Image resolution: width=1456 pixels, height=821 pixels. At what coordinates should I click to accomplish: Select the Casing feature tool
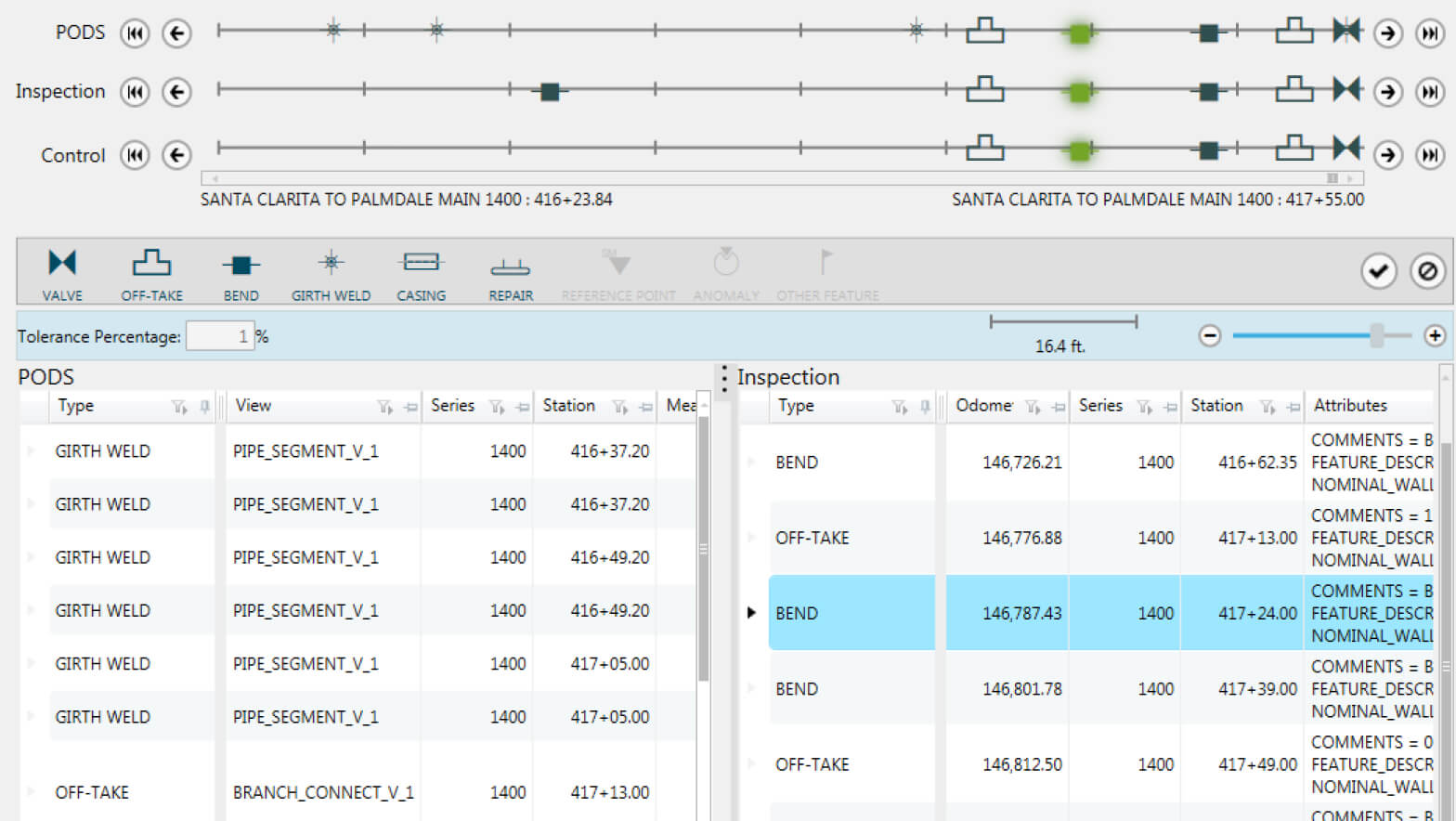pos(421,272)
